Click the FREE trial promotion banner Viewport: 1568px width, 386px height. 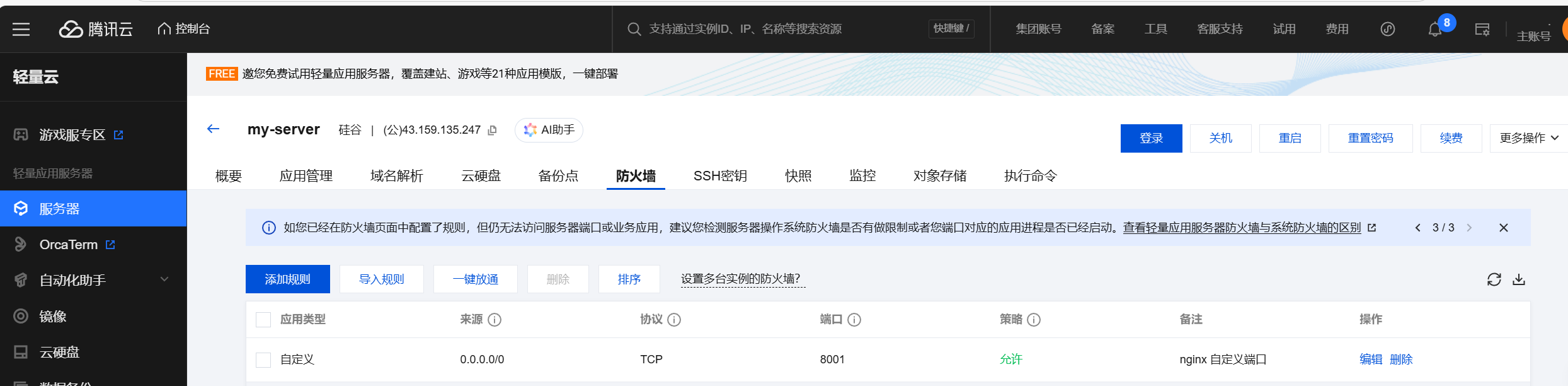tap(412, 74)
